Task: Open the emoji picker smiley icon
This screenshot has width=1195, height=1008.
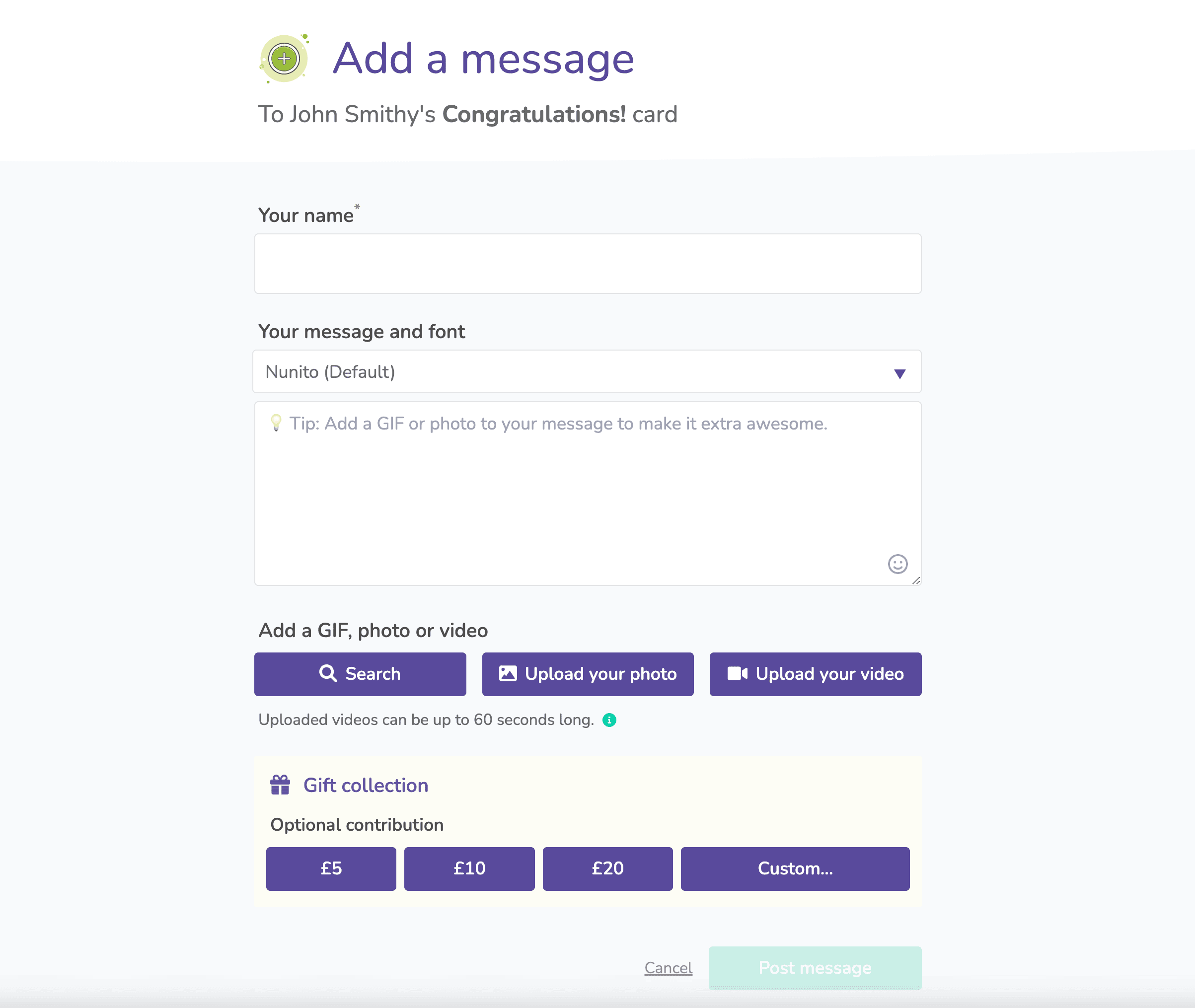Action: 897,564
